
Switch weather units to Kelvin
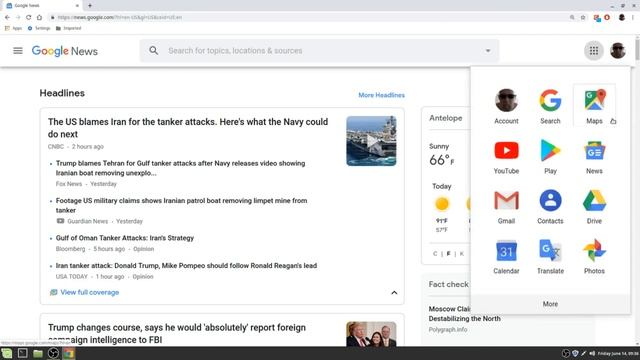[x=462, y=253]
